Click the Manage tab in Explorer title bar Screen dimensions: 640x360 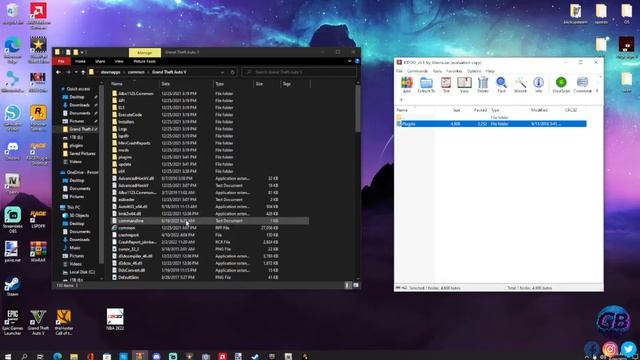coord(144,52)
